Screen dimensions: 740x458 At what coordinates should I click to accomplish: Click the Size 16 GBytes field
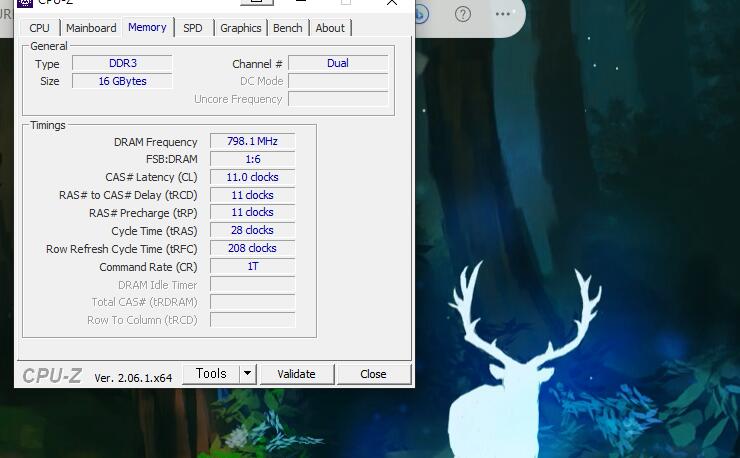(122, 82)
